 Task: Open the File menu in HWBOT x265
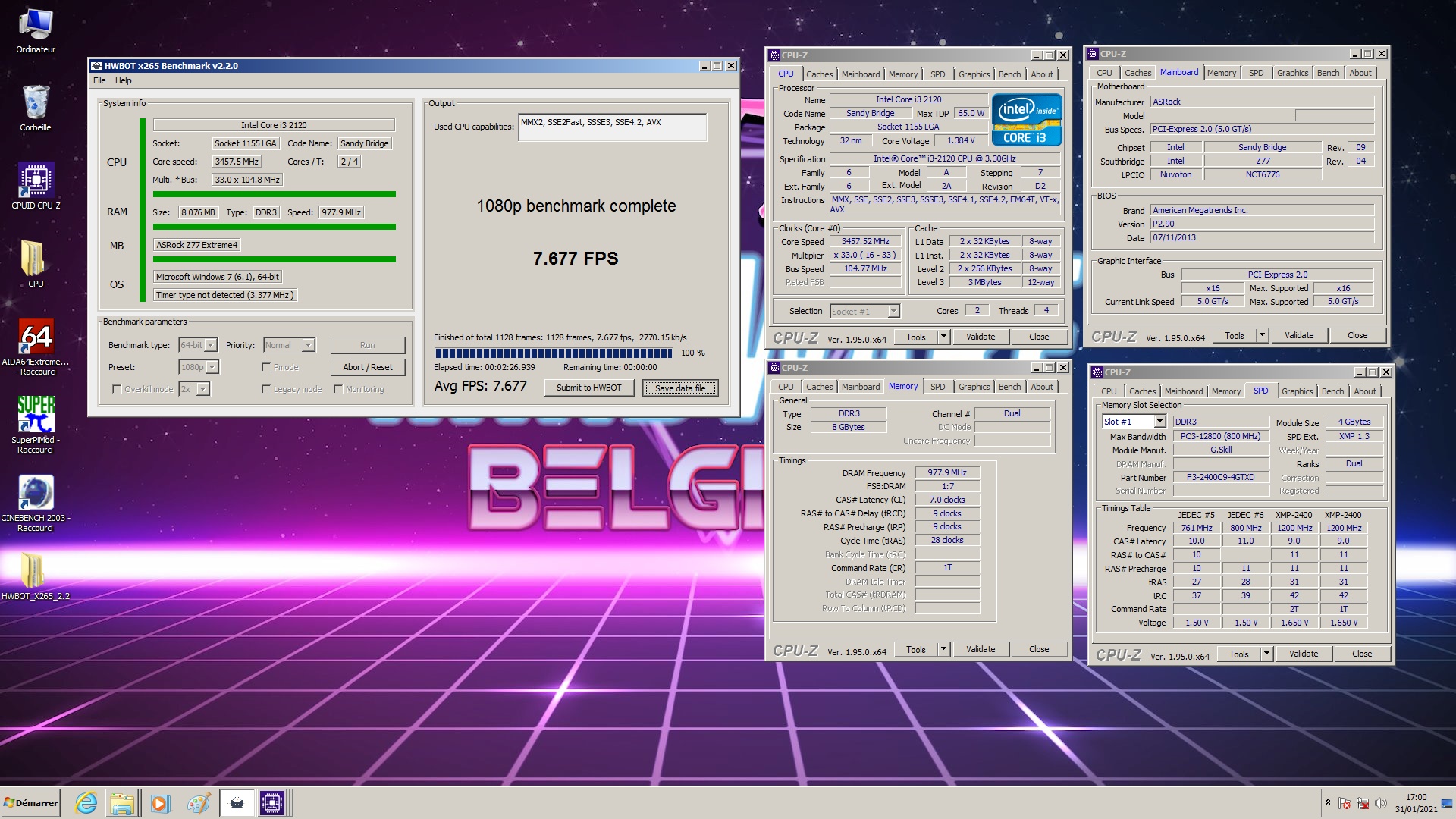[x=99, y=80]
